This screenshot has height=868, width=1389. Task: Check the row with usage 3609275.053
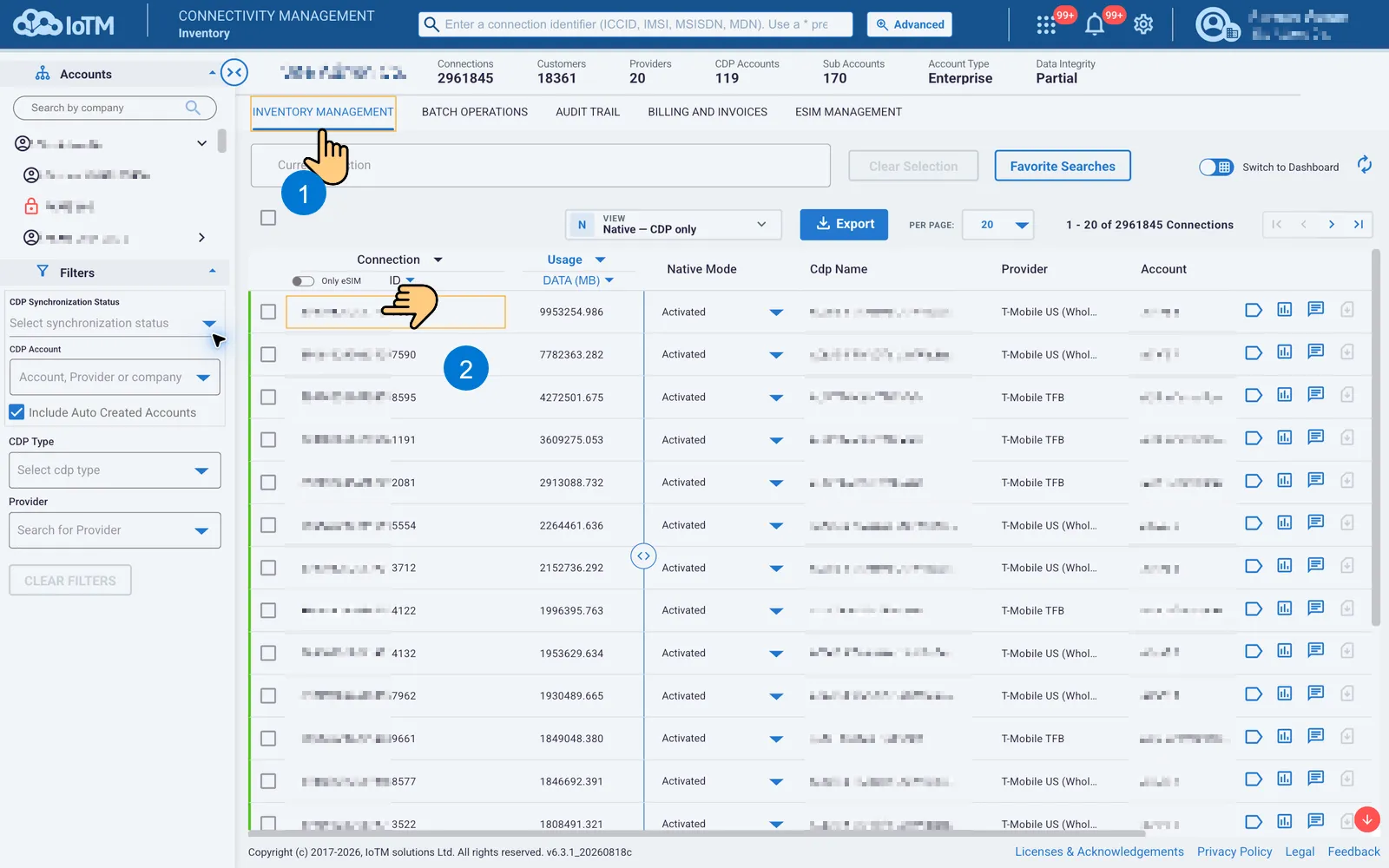click(x=268, y=439)
